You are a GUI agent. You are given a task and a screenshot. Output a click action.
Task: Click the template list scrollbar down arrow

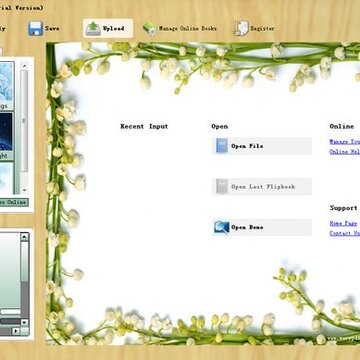click(24, 190)
